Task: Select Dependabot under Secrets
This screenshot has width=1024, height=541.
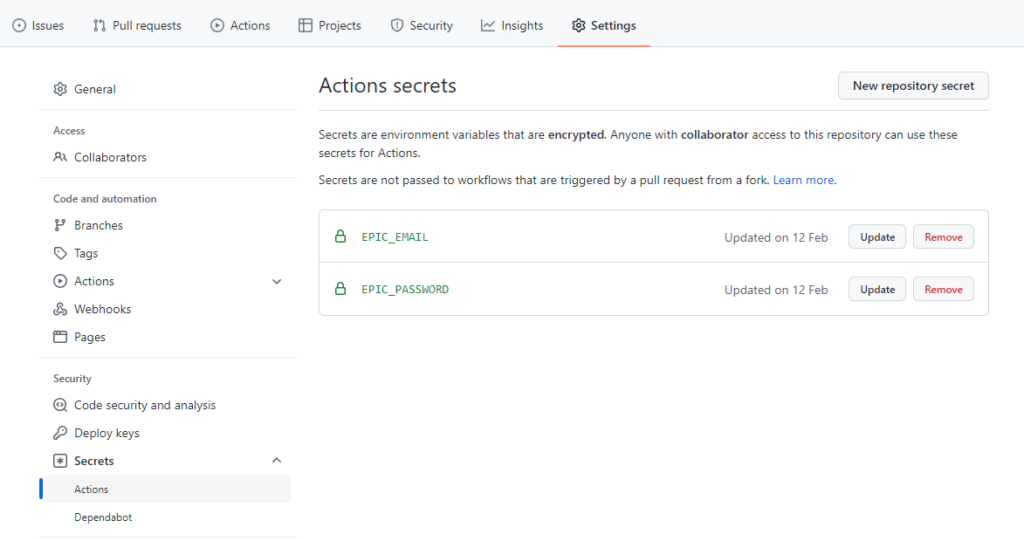Action: click(103, 517)
